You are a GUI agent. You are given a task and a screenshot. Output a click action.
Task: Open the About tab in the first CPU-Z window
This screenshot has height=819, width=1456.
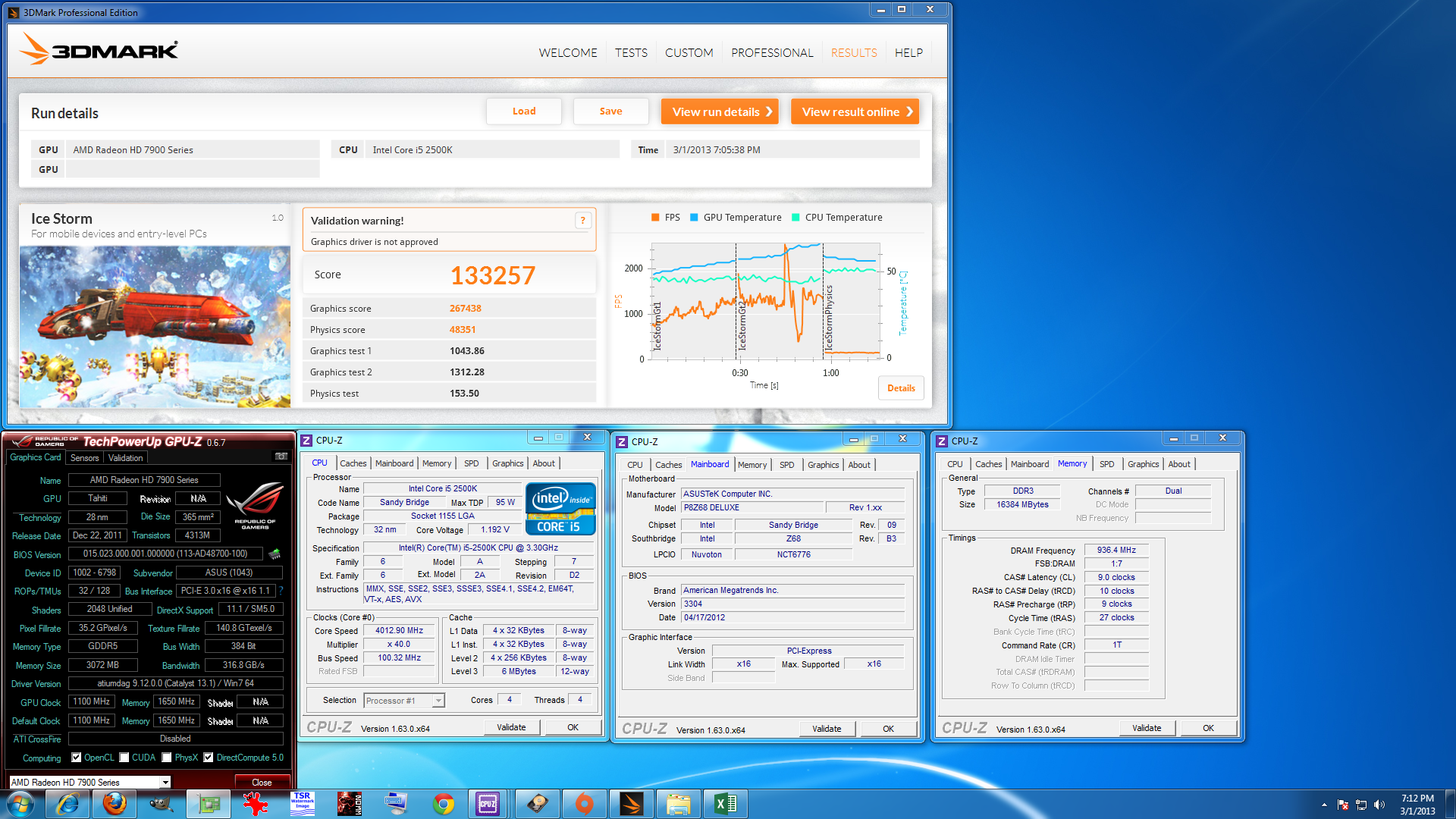544,463
